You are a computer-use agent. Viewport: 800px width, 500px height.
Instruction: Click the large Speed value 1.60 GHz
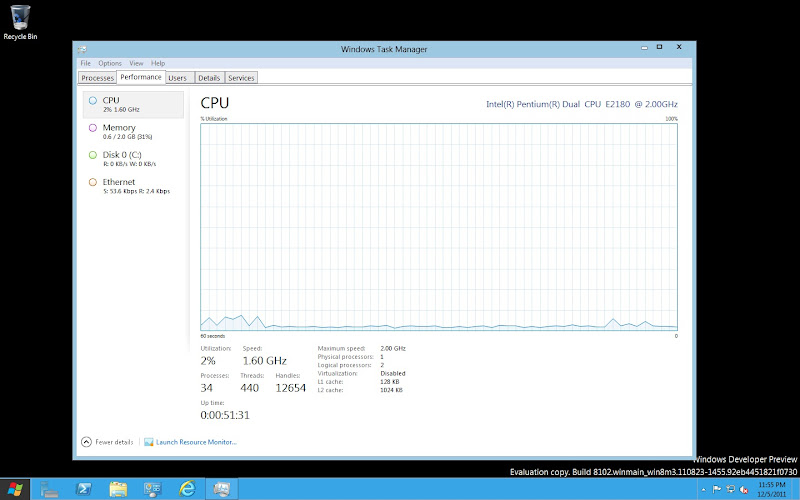click(264, 361)
